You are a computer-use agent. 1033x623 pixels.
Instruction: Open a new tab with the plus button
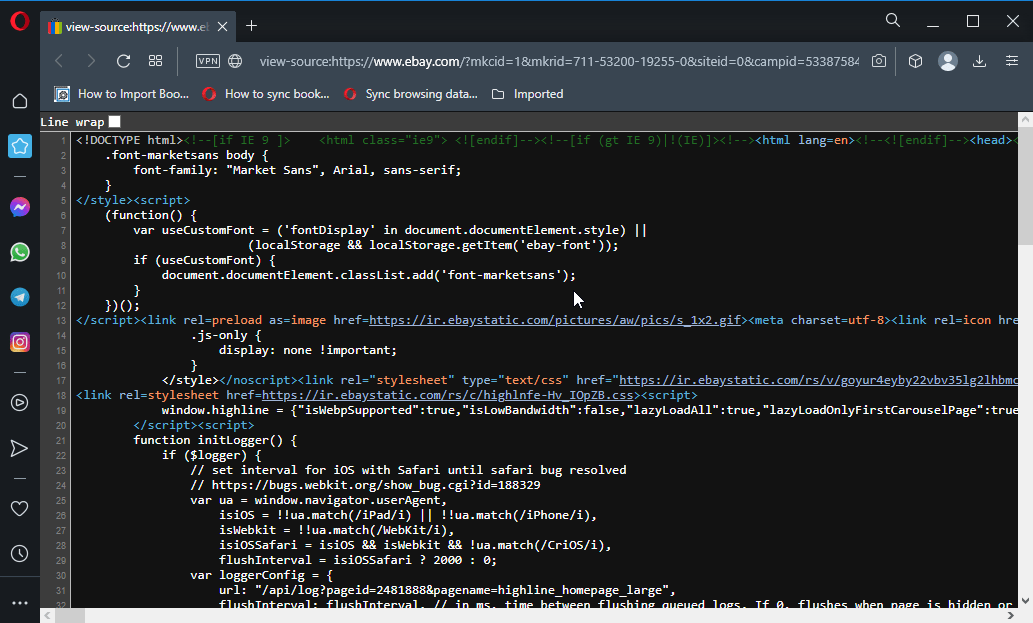[x=250, y=27]
